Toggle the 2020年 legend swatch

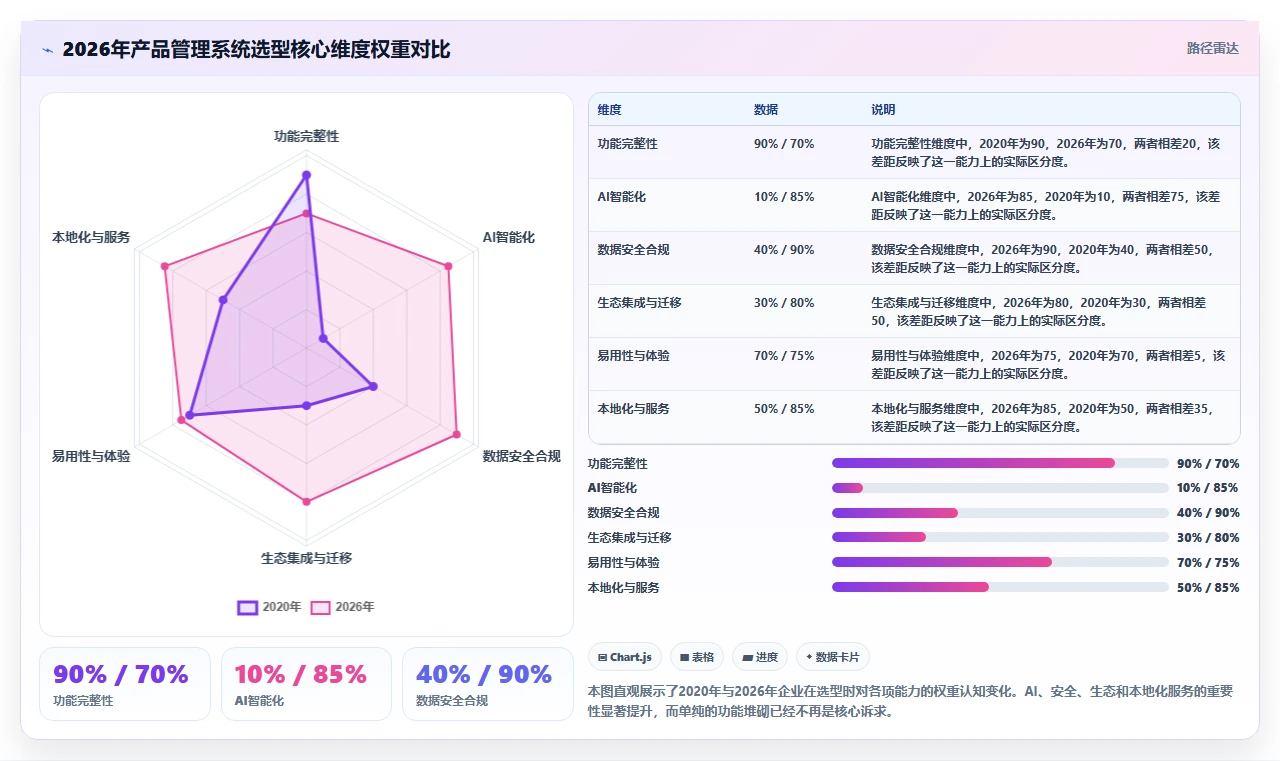247,607
